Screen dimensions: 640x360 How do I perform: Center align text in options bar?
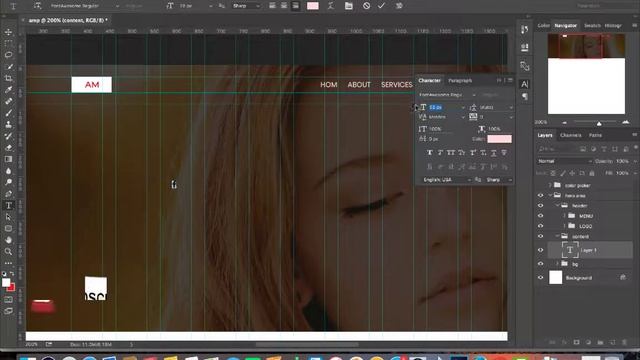coord(284,6)
